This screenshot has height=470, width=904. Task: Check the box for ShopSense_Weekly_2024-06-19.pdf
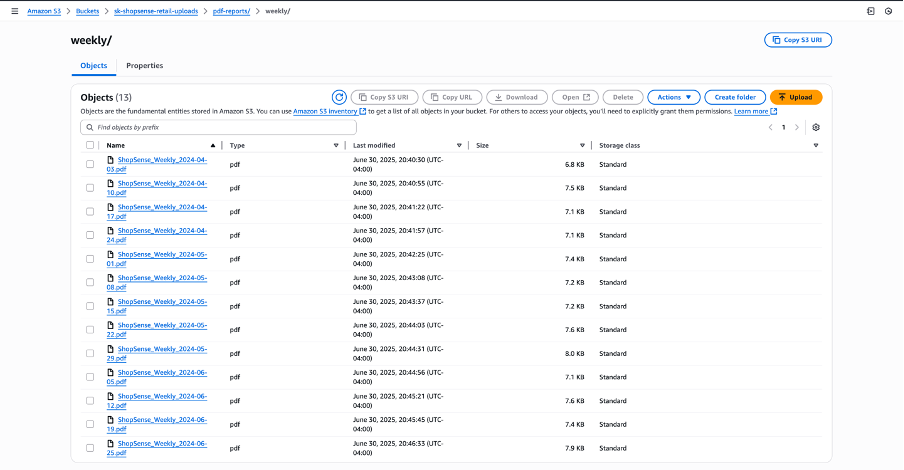[90, 424]
